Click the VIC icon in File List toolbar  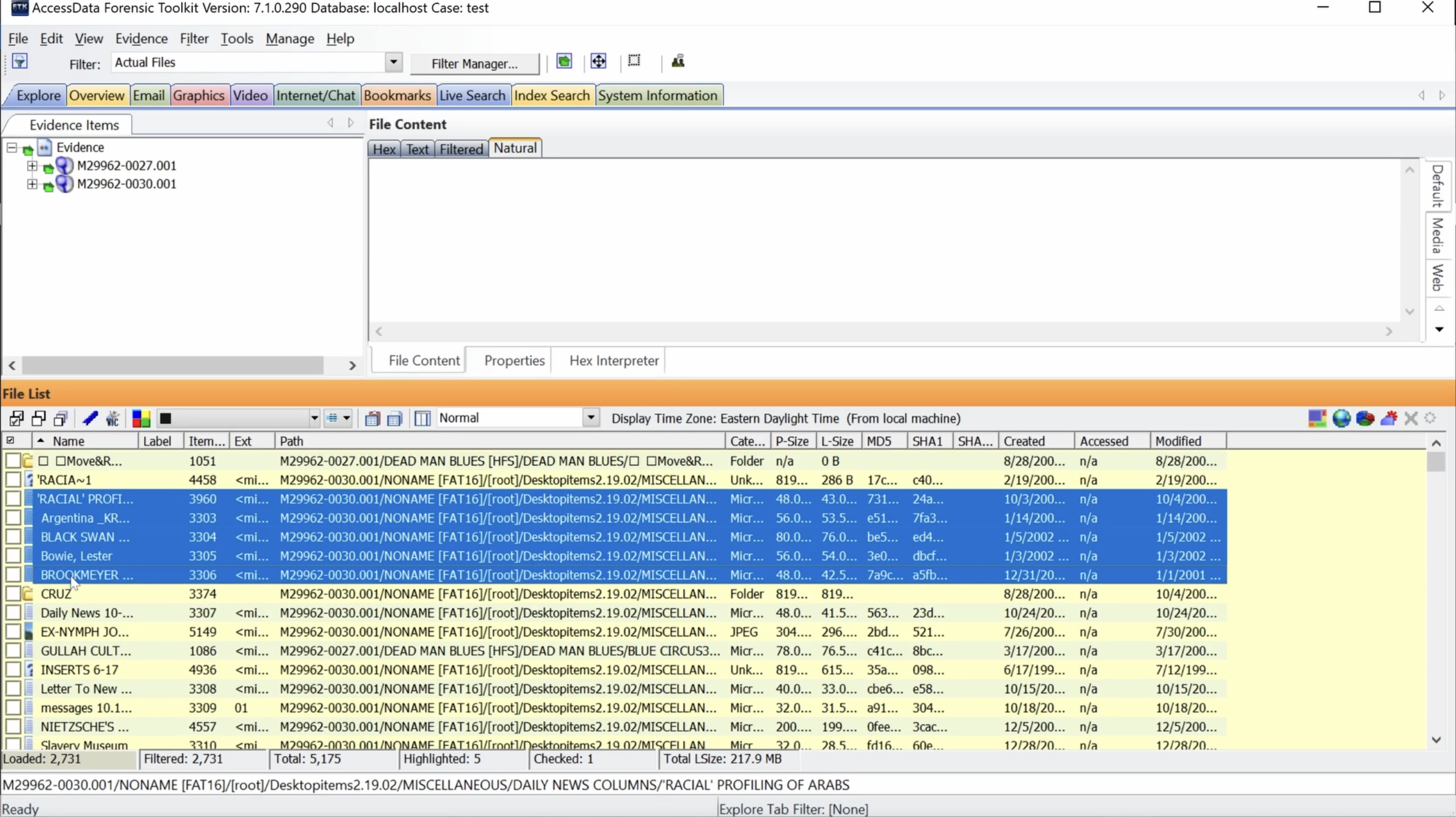pos(112,418)
